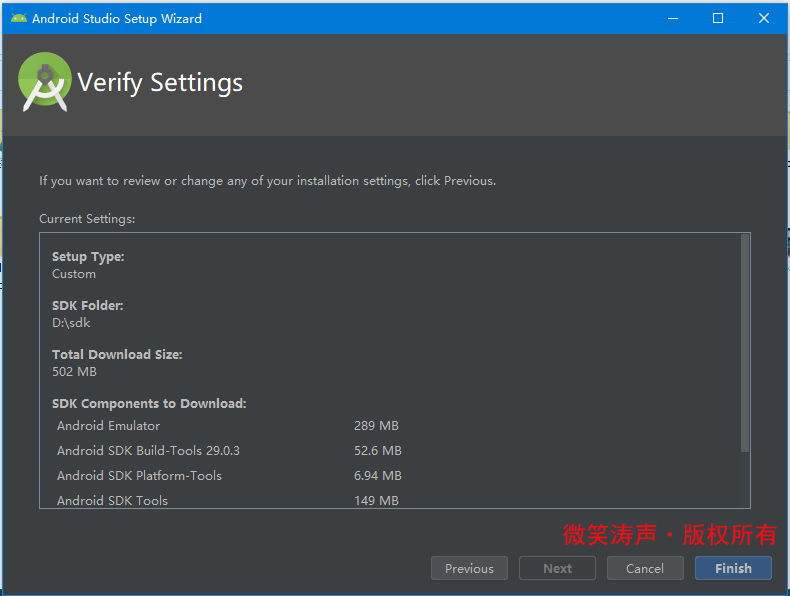Click the settings list vertical scrollbar
This screenshot has width=790, height=596.
(x=745, y=343)
